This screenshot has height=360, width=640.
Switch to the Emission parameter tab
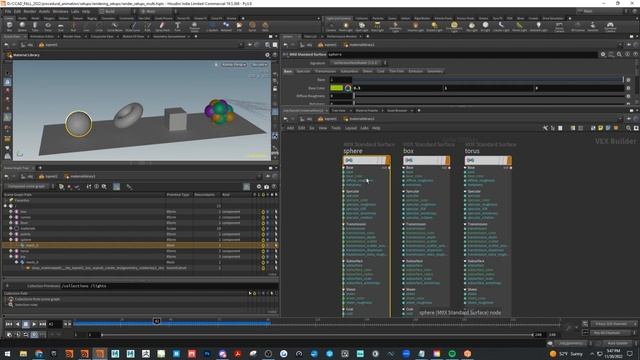point(416,71)
